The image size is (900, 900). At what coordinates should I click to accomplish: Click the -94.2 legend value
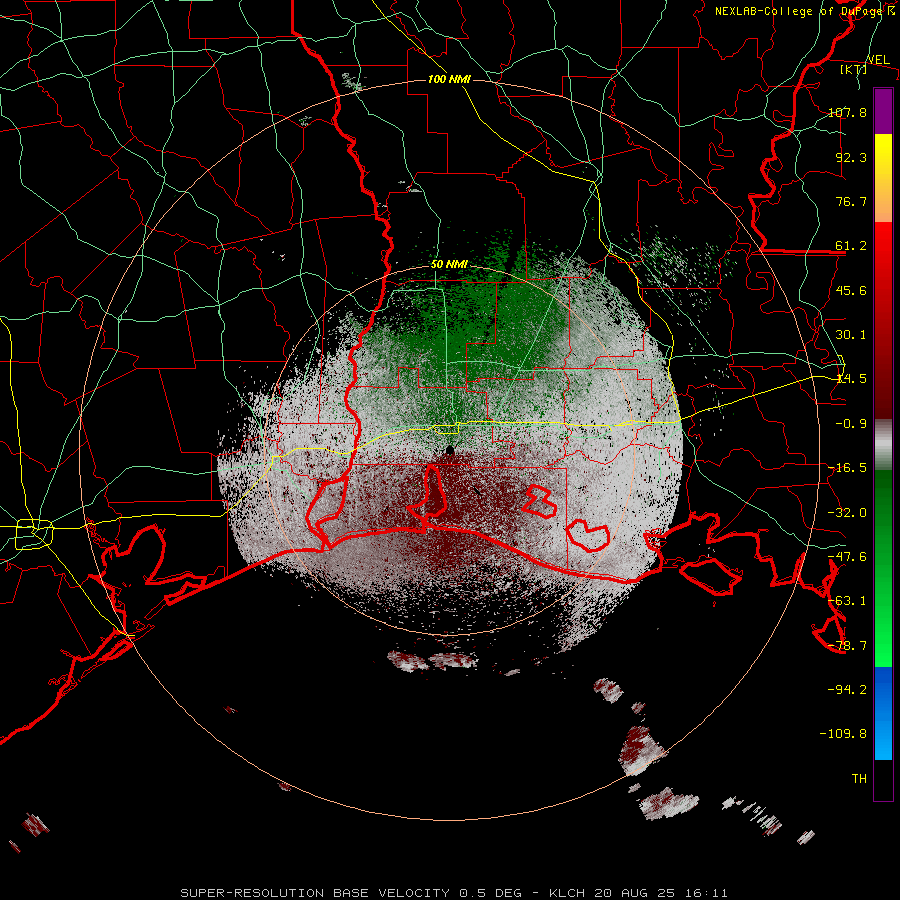point(847,690)
